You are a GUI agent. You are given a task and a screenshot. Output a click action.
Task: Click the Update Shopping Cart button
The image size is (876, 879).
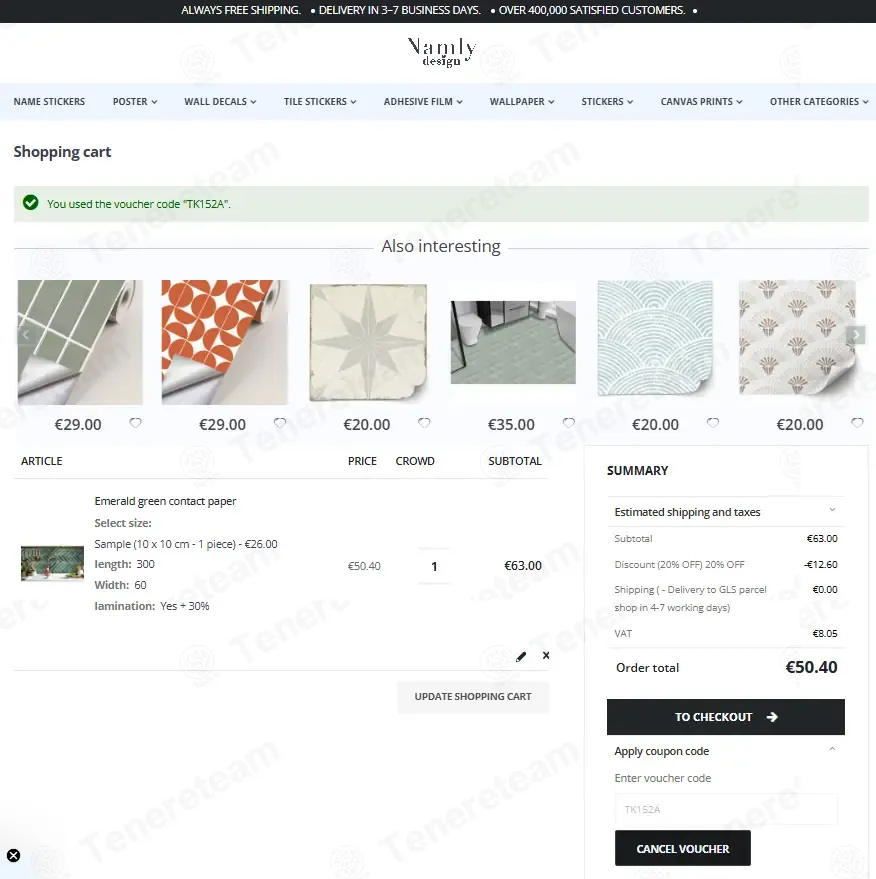[473, 697]
